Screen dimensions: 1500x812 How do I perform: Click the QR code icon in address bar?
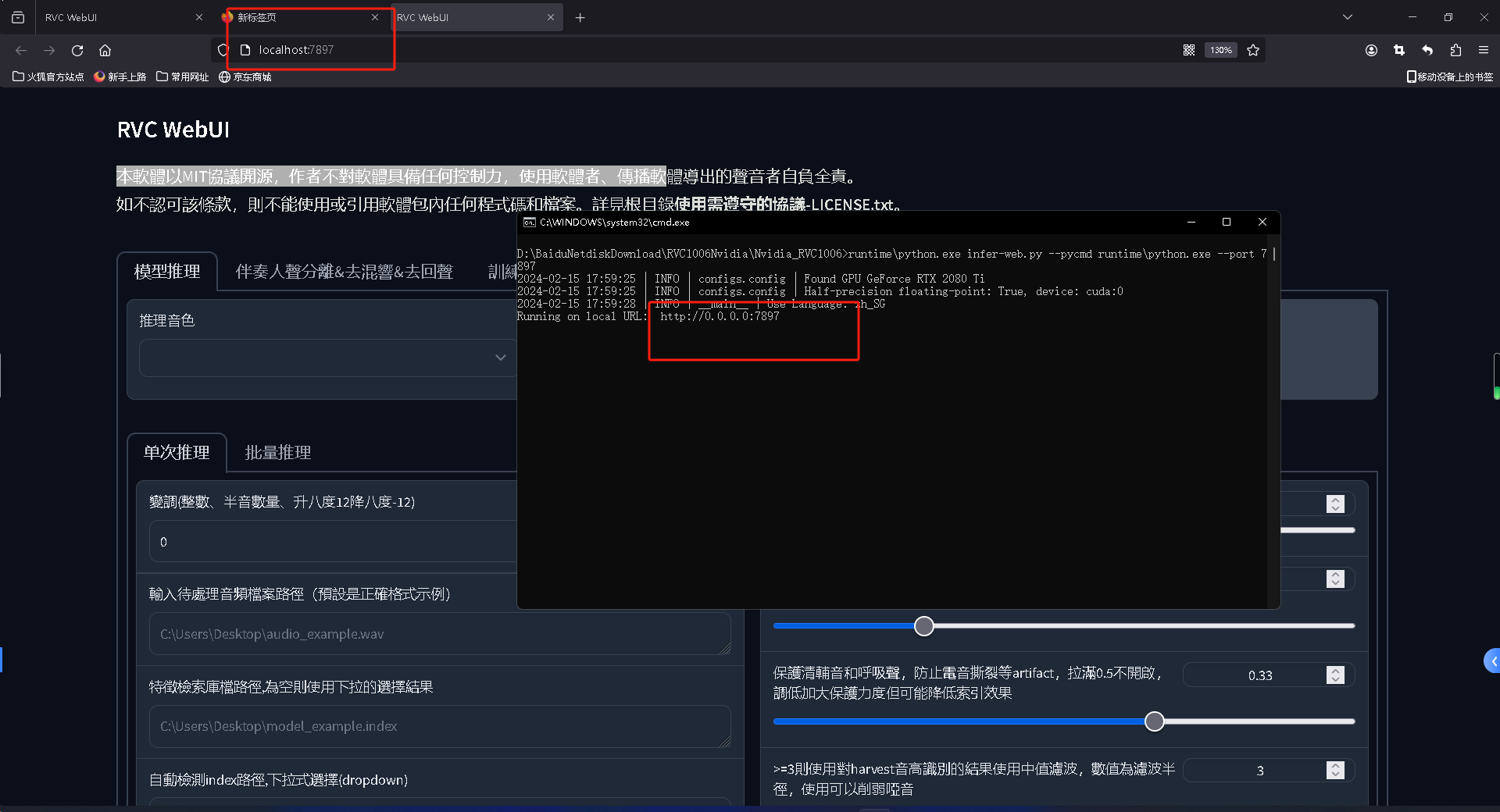tap(1189, 50)
